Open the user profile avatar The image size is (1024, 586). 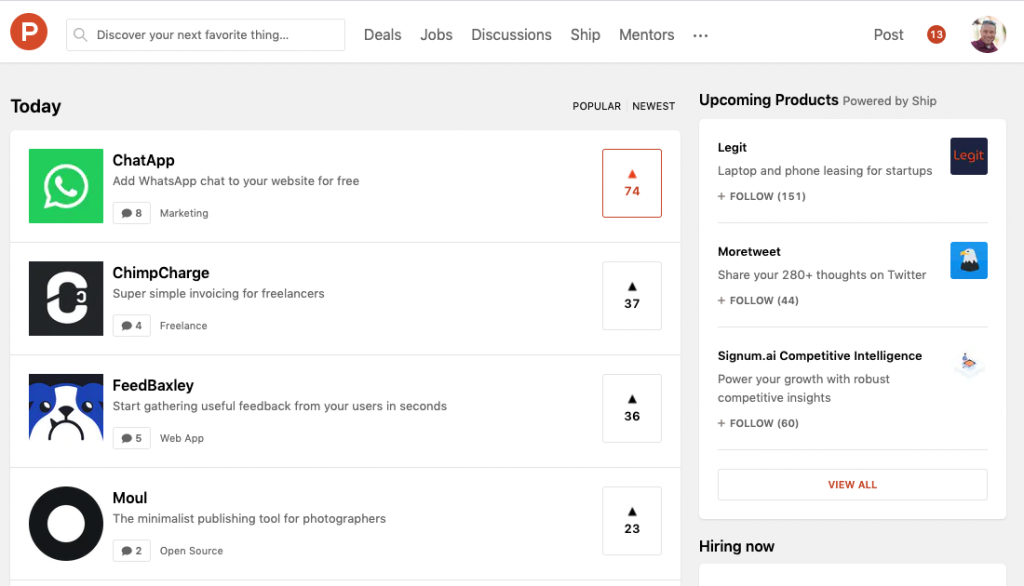tap(987, 35)
